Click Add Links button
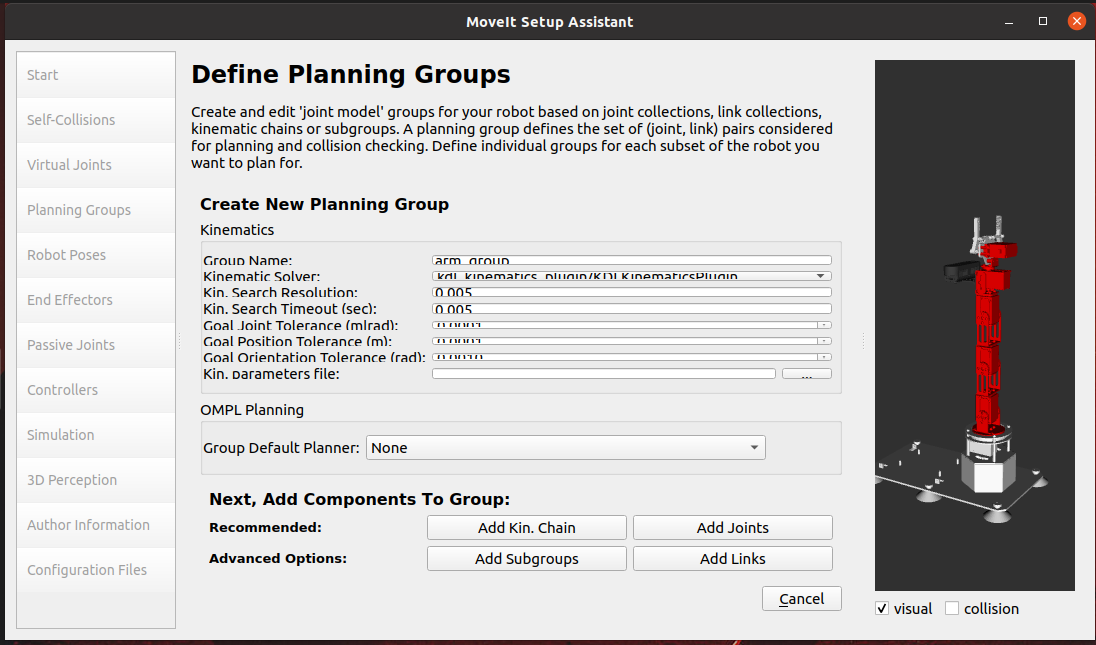1096x645 pixels. coord(733,558)
